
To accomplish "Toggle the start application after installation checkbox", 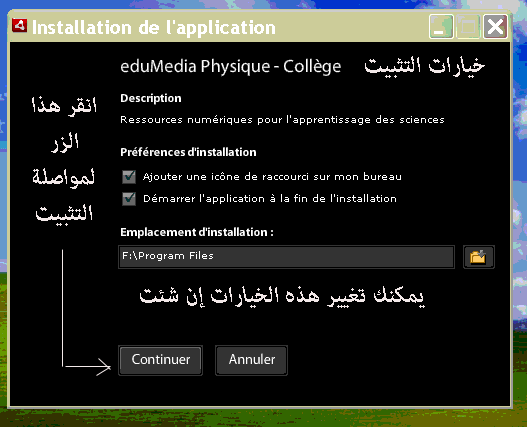I will coord(129,199).
